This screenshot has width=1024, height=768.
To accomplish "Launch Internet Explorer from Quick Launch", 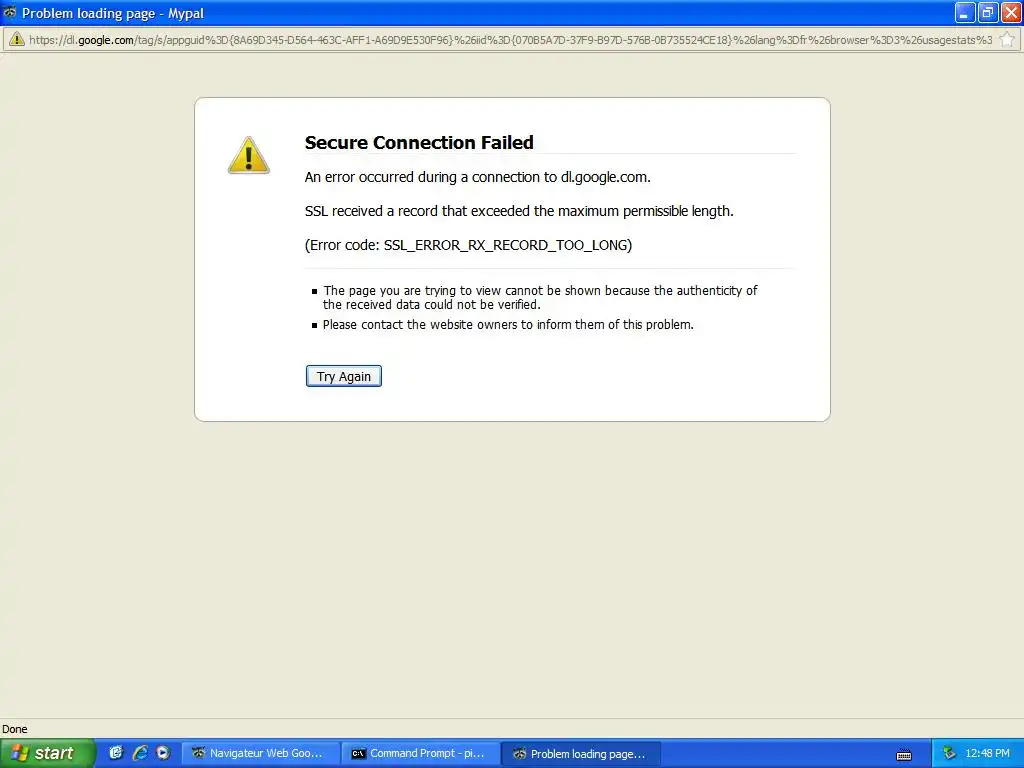I will [x=139, y=753].
